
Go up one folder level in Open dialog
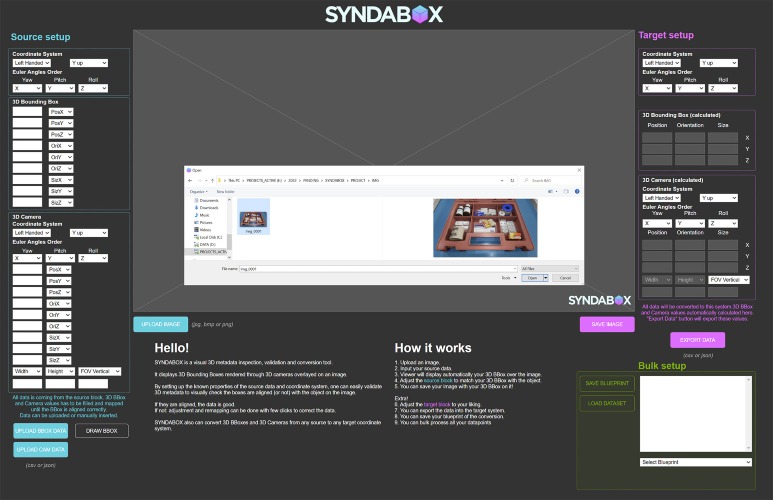pyautogui.click(x=212, y=180)
